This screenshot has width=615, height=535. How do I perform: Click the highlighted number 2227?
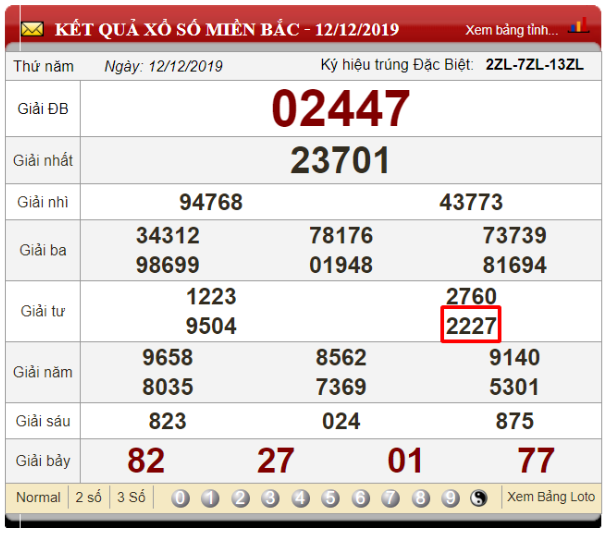[x=471, y=326]
